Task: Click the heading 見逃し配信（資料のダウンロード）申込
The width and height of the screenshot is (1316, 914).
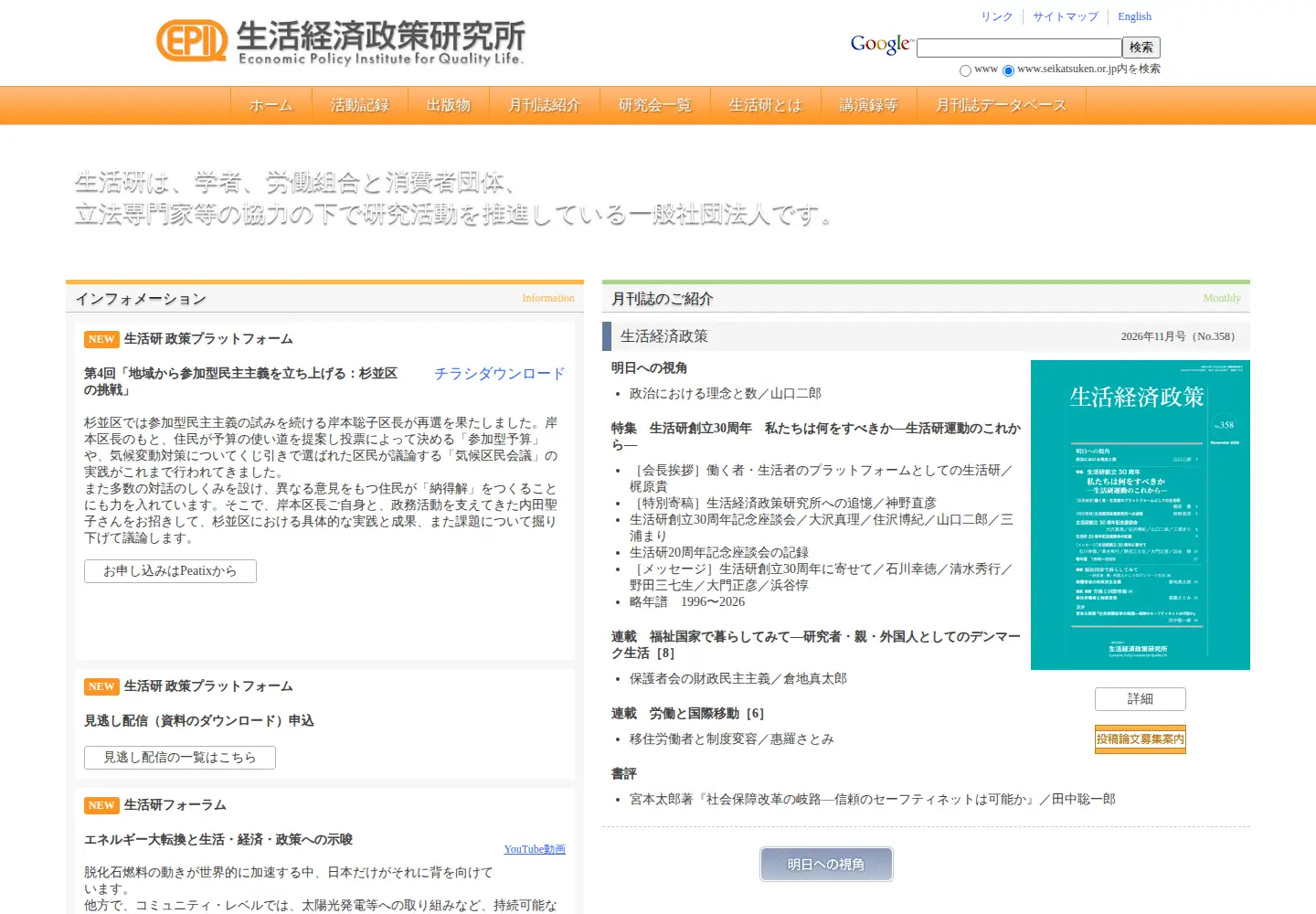Action: (199, 721)
